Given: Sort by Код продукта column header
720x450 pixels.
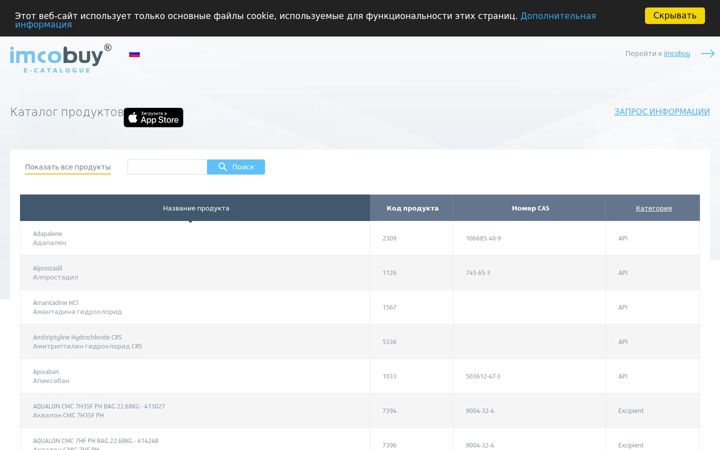Looking at the screenshot, I should tap(412, 208).
